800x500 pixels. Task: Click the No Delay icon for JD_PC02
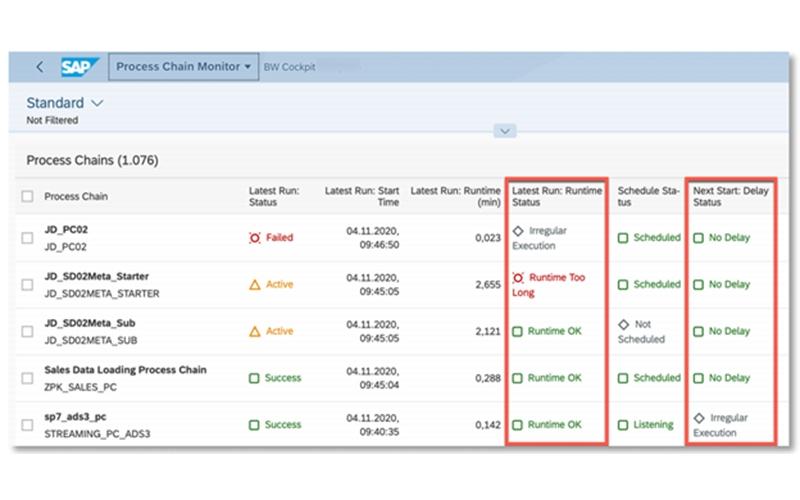click(x=698, y=238)
